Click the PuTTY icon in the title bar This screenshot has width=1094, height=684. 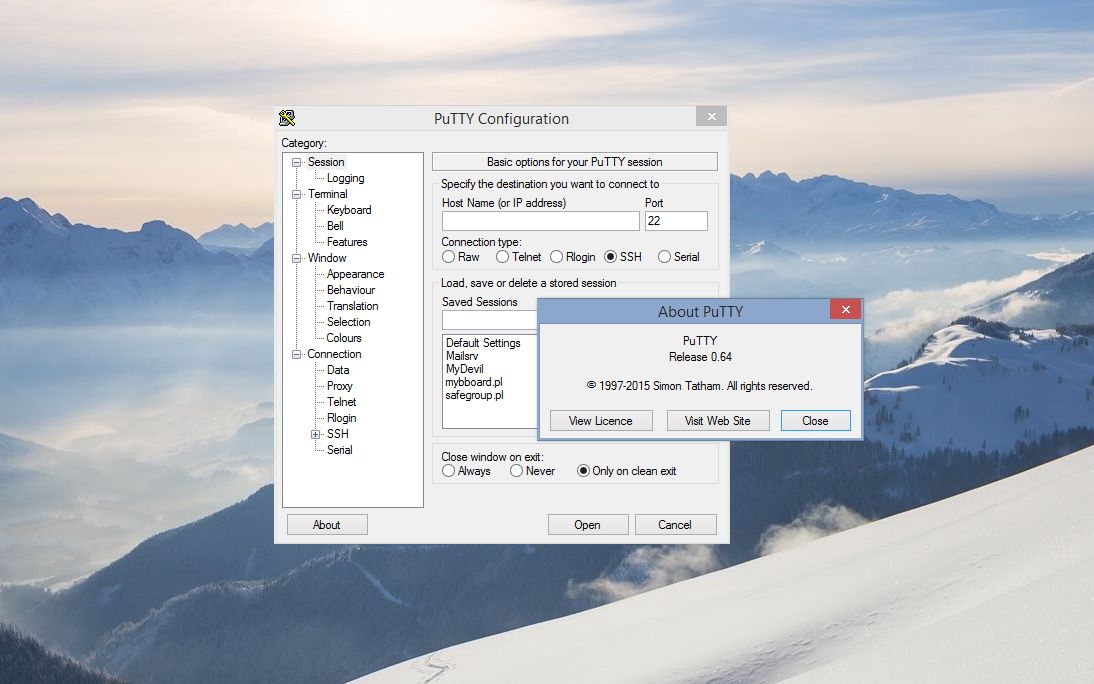coord(287,118)
